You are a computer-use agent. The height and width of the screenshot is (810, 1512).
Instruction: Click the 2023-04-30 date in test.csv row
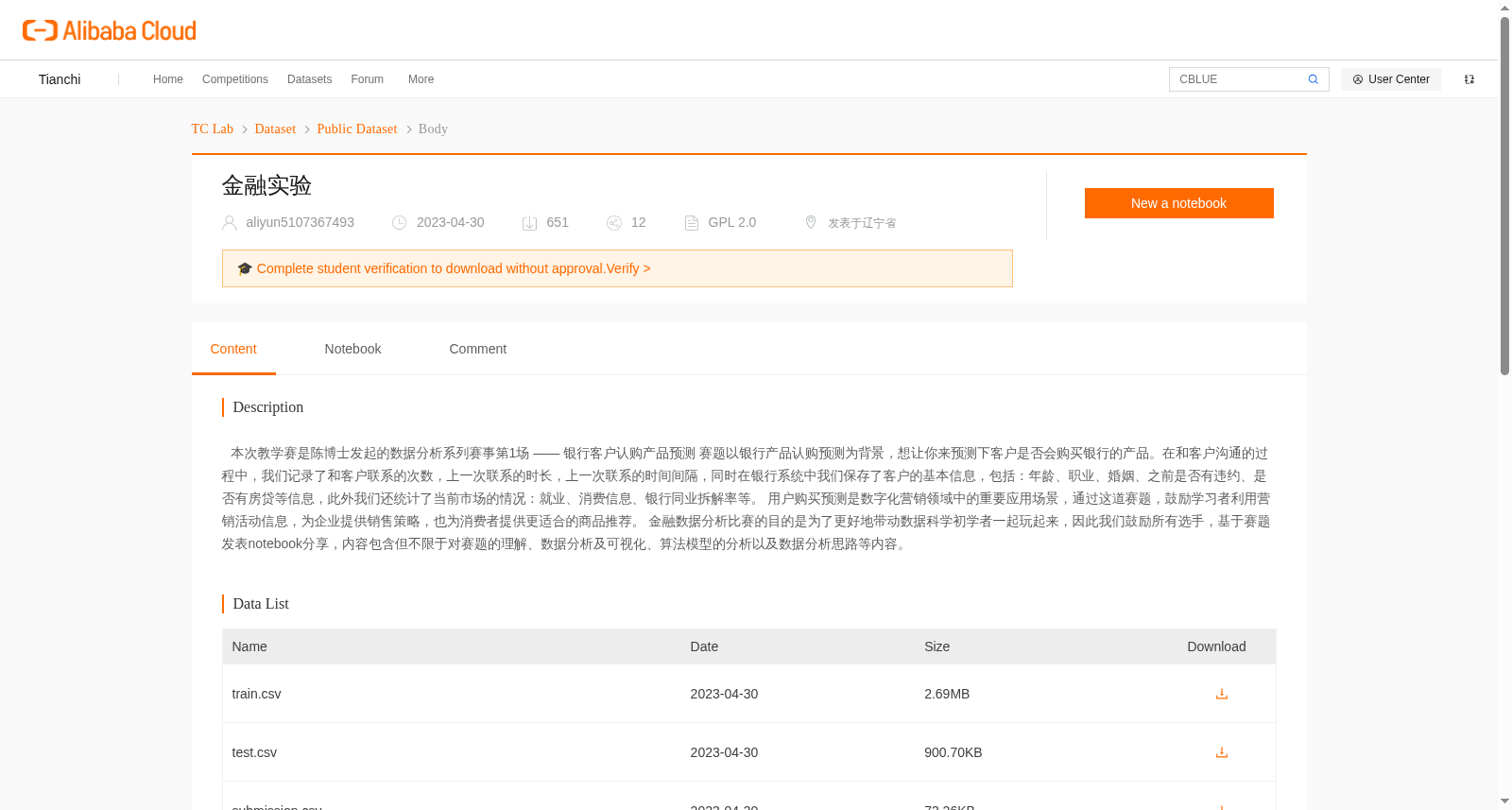[x=724, y=752]
